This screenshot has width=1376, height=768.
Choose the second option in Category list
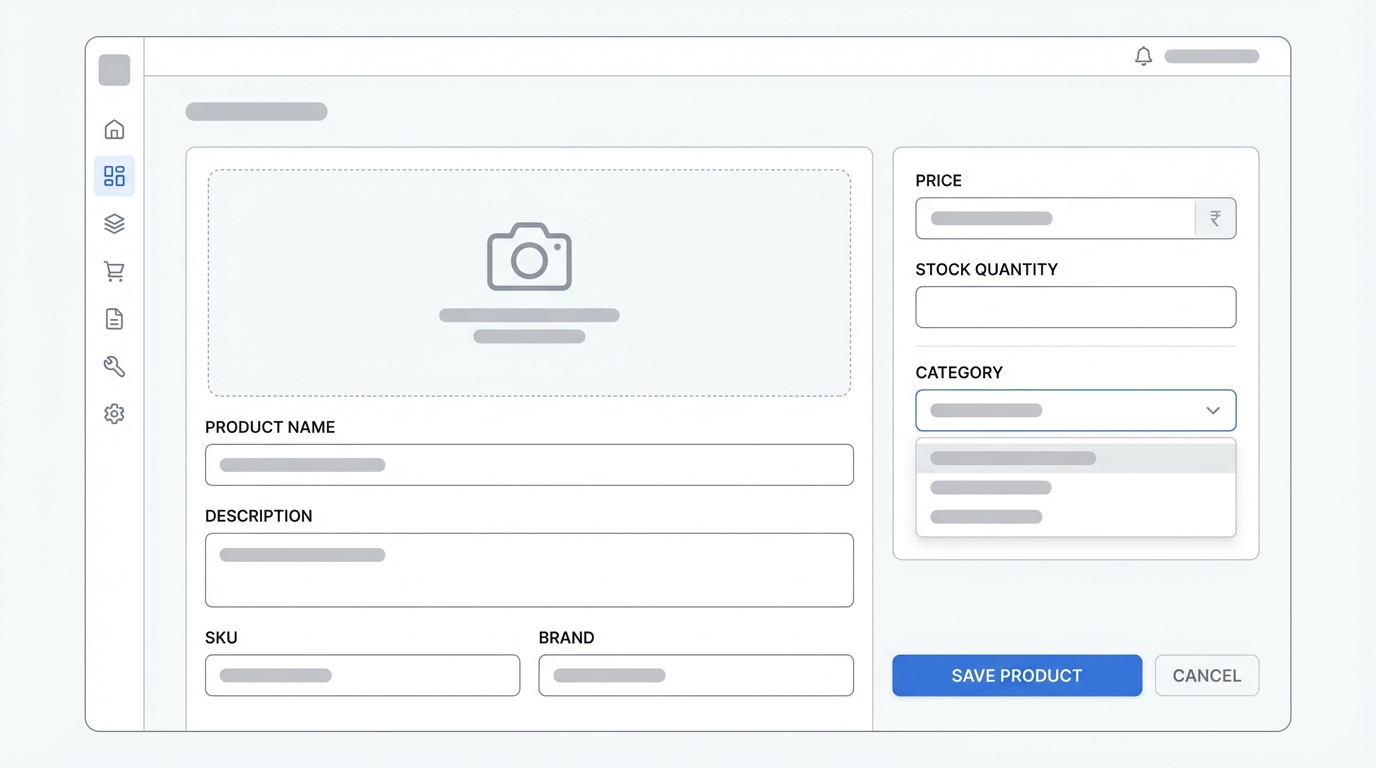click(x=1076, y=488)
